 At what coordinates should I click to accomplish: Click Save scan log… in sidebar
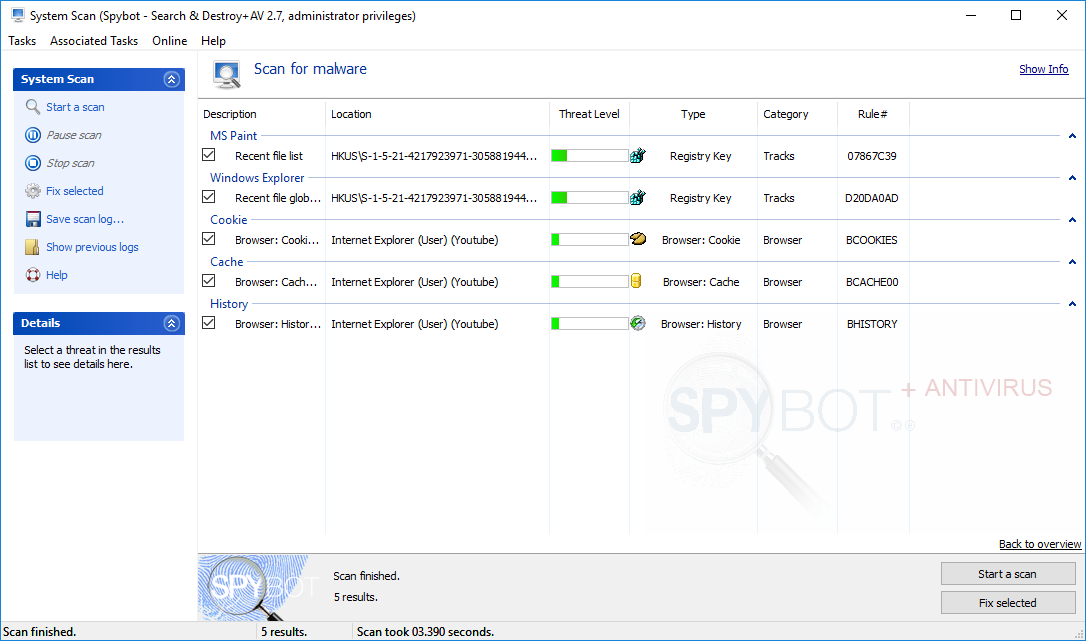[x=85, y=219]
